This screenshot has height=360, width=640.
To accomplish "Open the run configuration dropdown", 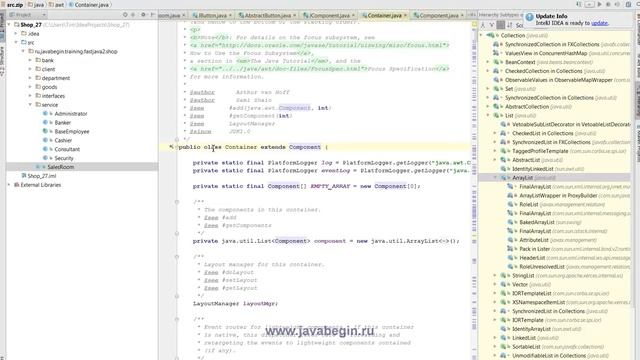I will [x=589, y=4].
